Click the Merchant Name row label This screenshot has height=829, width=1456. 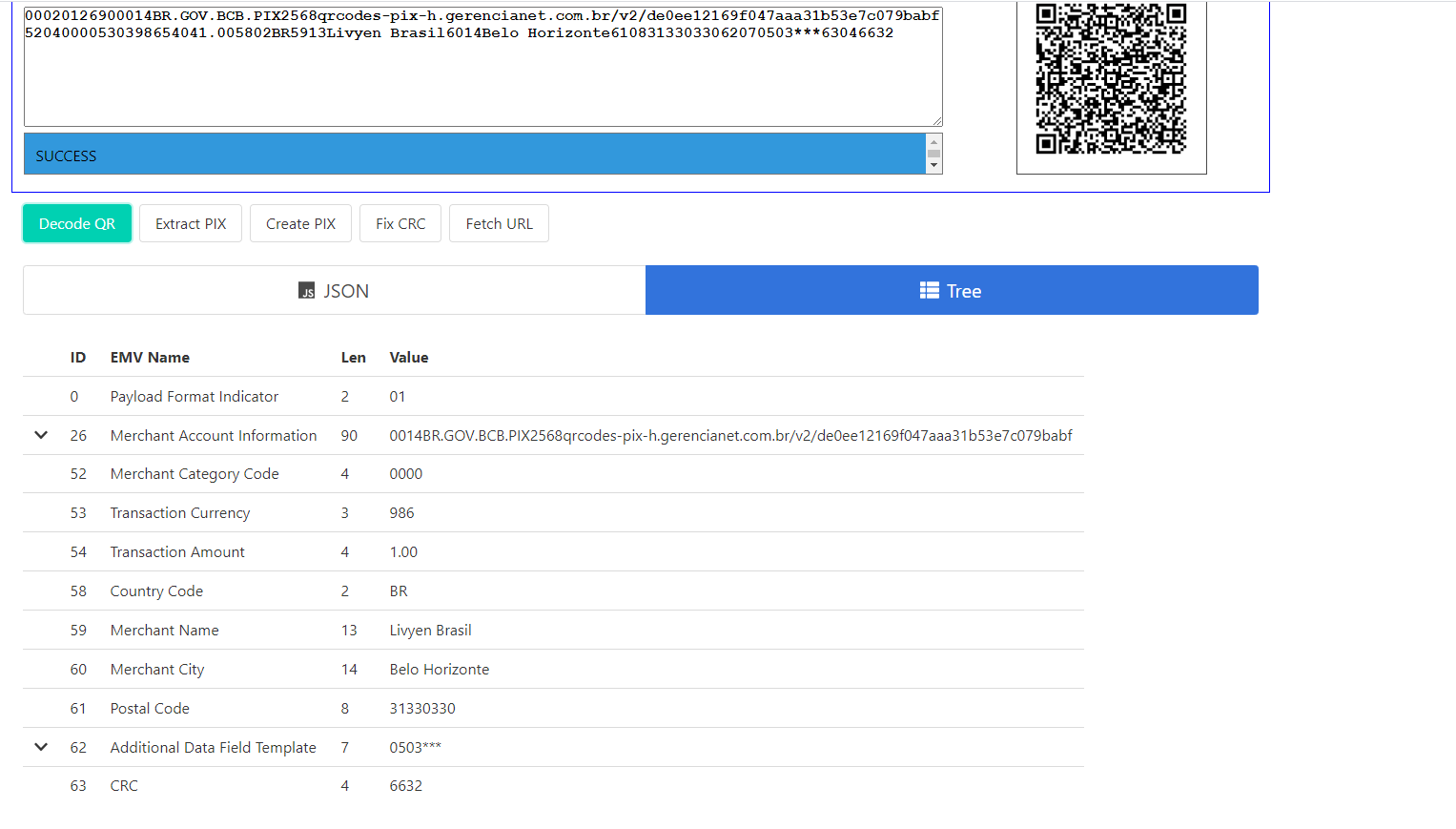(x=164, y=631)
